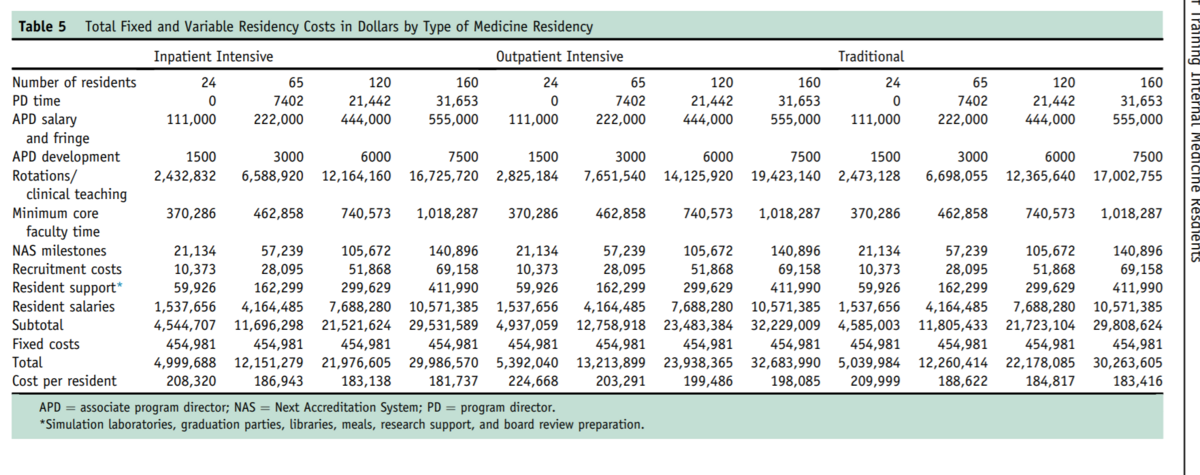Select rotations value 7,651,540
The width and height of the screenshot is (1200, 475).
click(616, 176)
